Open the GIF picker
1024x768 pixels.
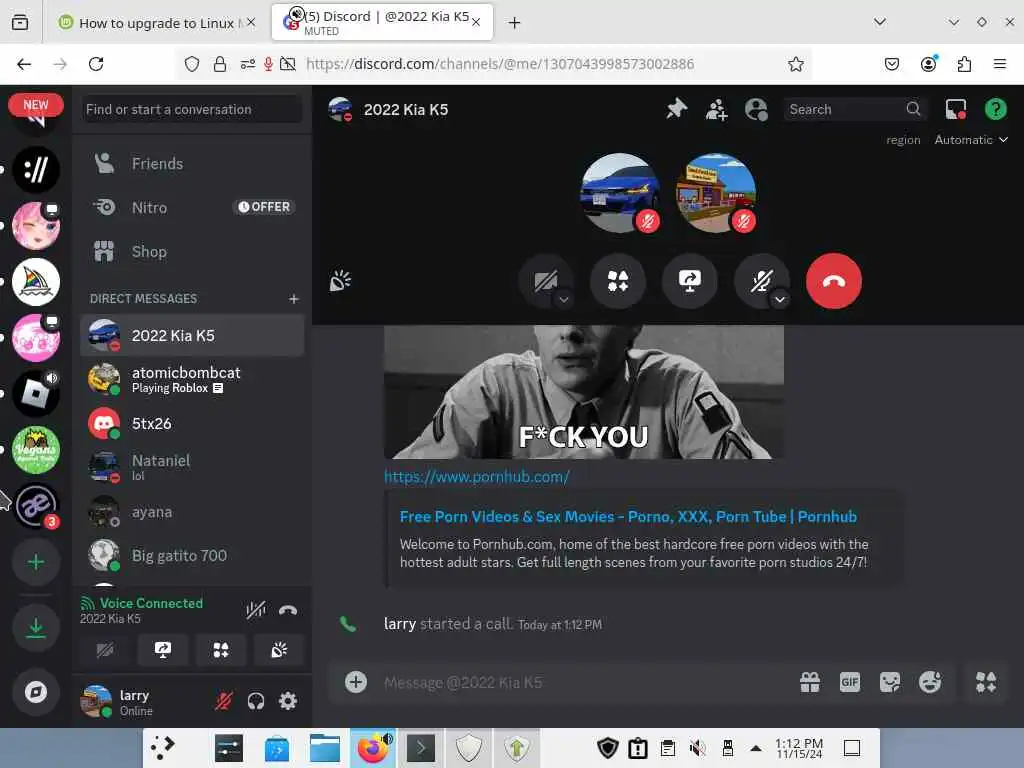(x=850, y=682)
